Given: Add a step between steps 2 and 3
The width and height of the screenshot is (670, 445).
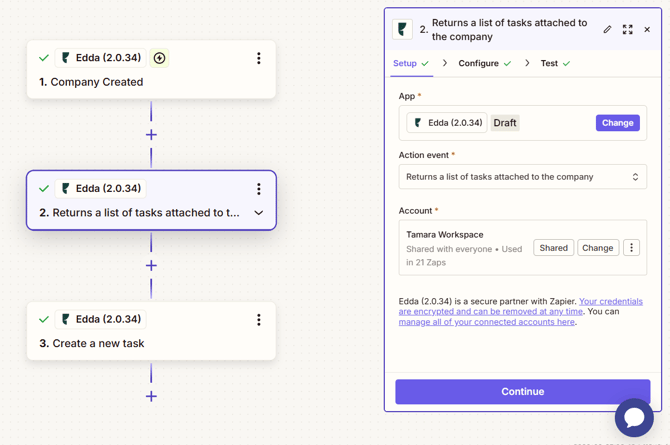Looking at the screenshot, I should pyautogui.click(x=151, y=265).
